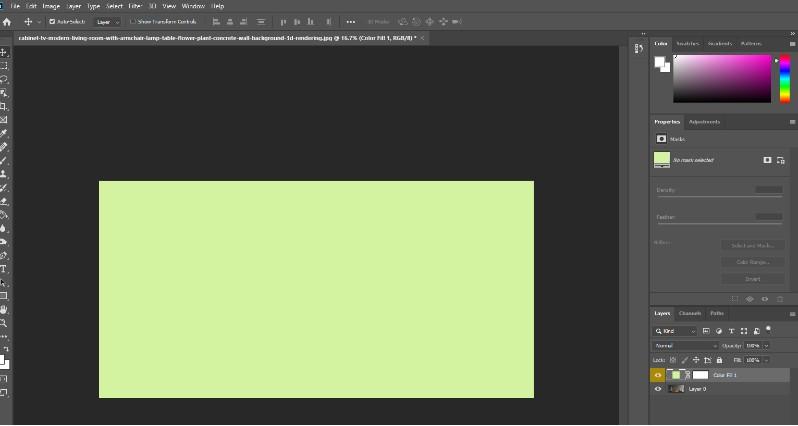
Task: Open the Normal blend mode dropdown
Action: [x=685, y=346]
